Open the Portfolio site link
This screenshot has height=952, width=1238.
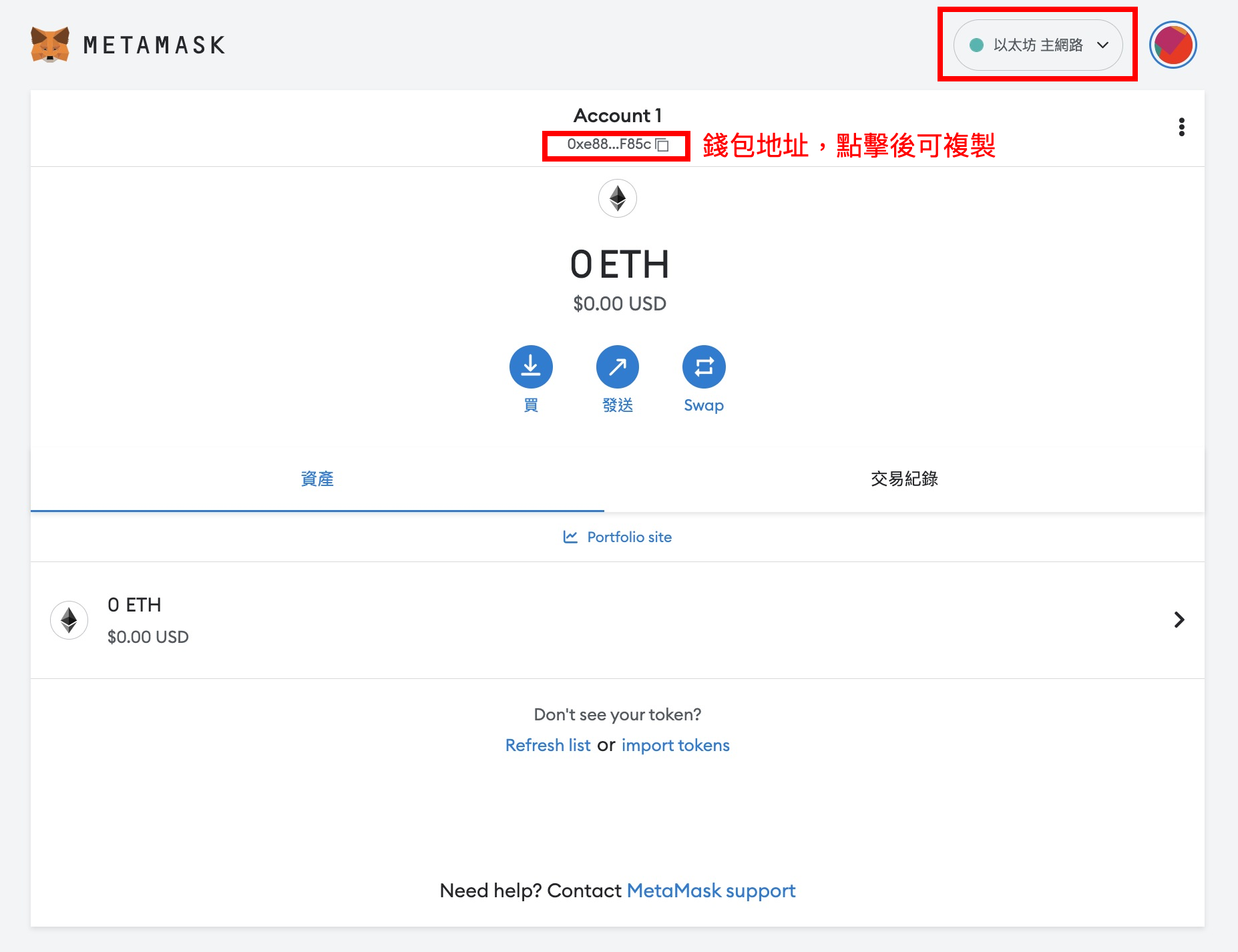click(x=629, y=537)
